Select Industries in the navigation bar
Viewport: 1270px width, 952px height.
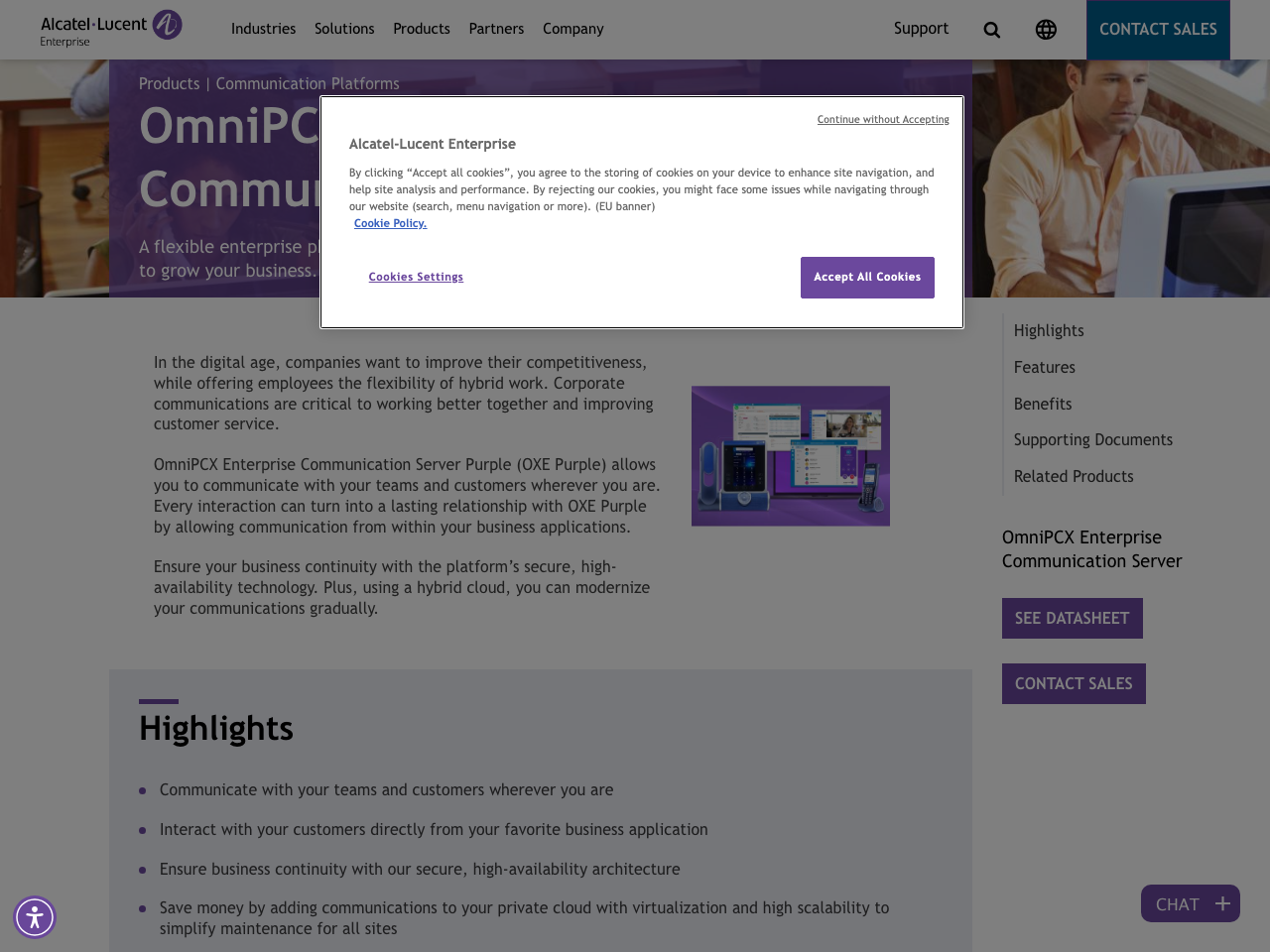(263, 28)
